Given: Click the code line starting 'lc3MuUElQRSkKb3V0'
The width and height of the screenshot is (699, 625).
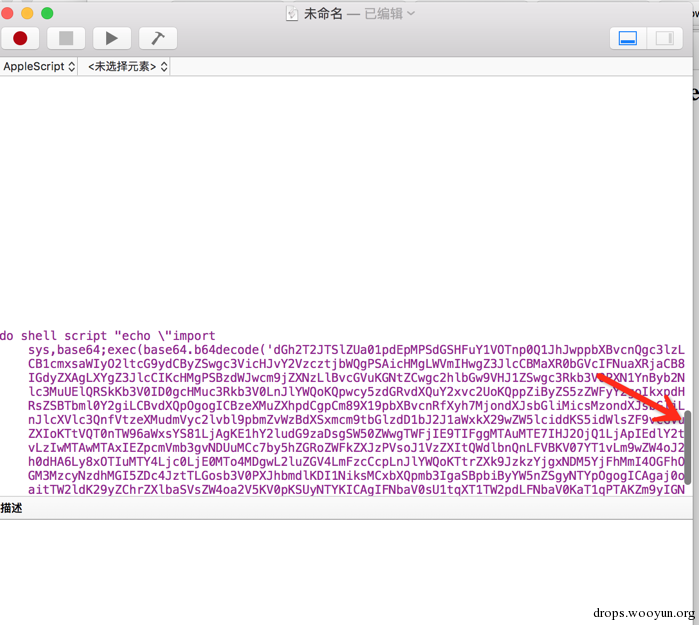Looking at the screenshot, I should pos(356,392).
